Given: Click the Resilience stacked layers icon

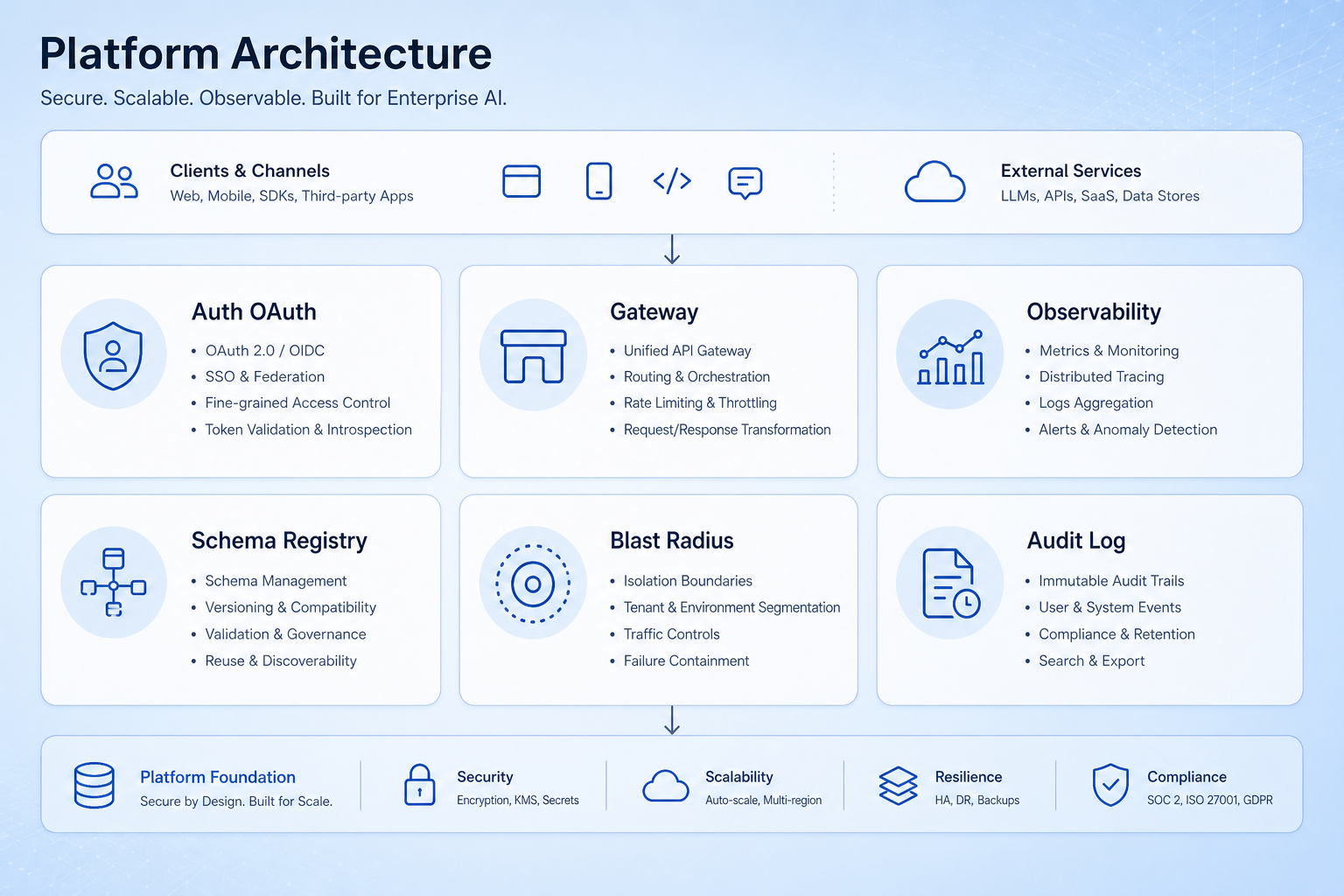Looking at the screenshot, I should 898,786.
